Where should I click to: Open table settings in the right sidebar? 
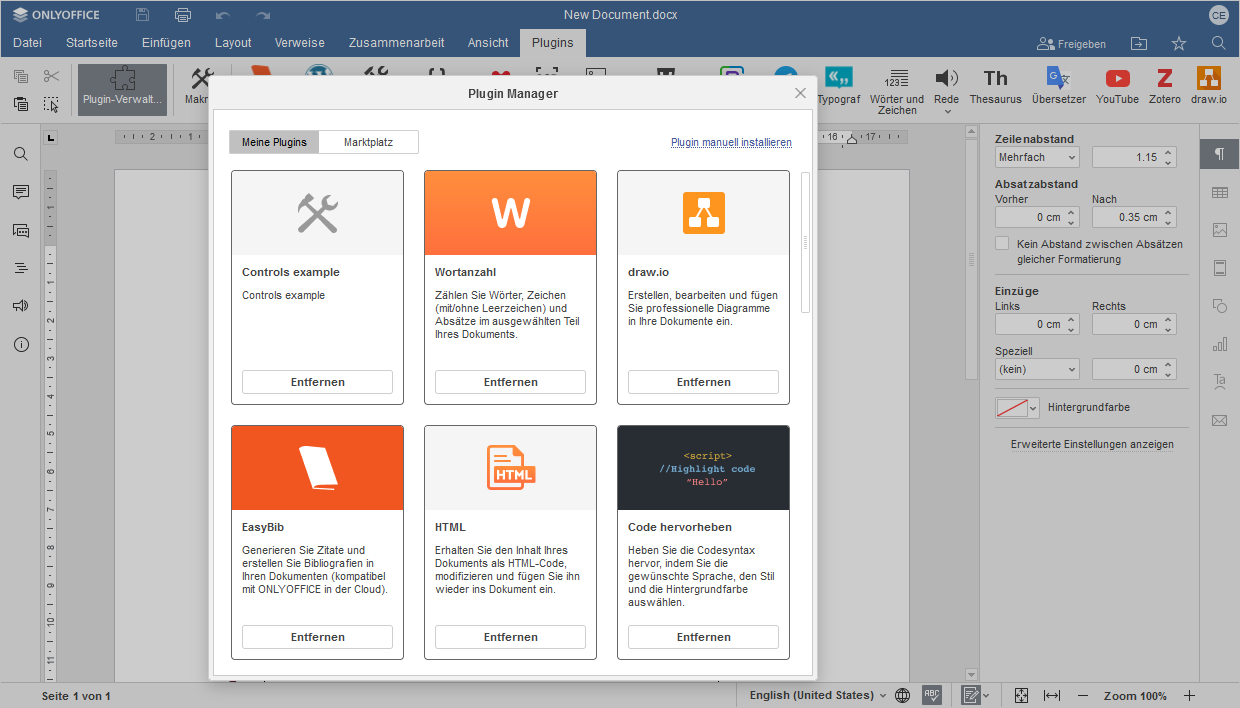click(1220, 192)
